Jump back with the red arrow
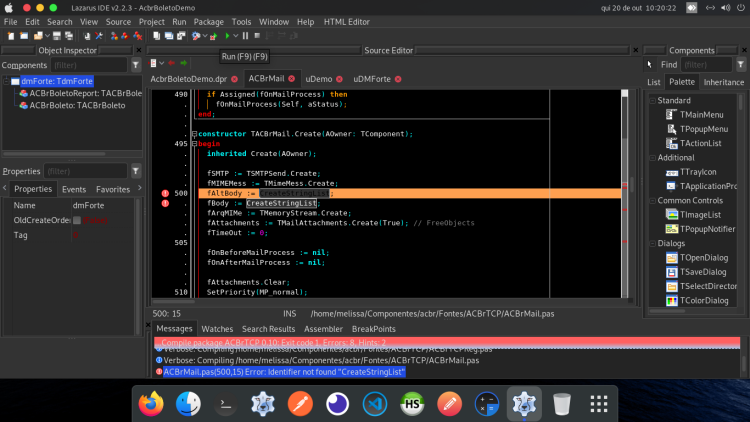The width and height of the screenshot is (750, 422). 172,63
